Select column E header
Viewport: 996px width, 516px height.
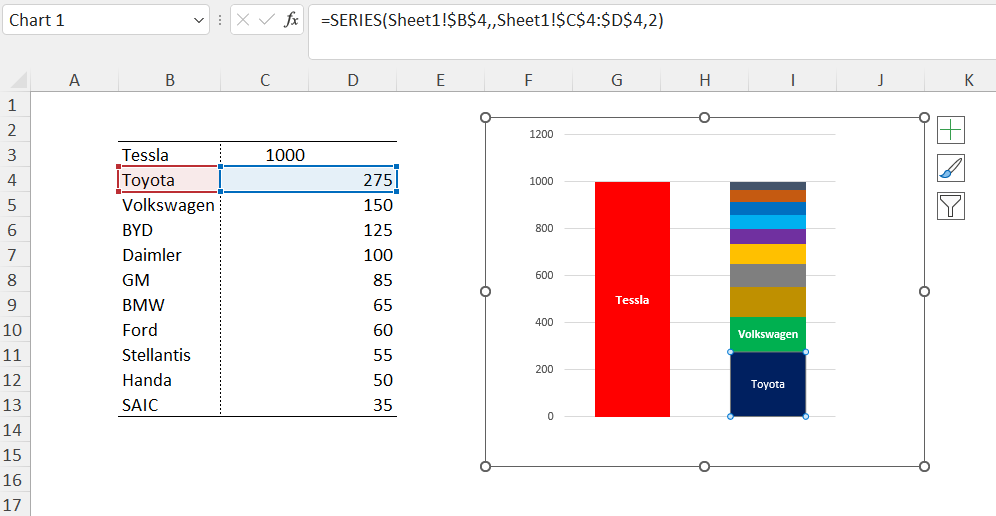[x=440, y=80]
